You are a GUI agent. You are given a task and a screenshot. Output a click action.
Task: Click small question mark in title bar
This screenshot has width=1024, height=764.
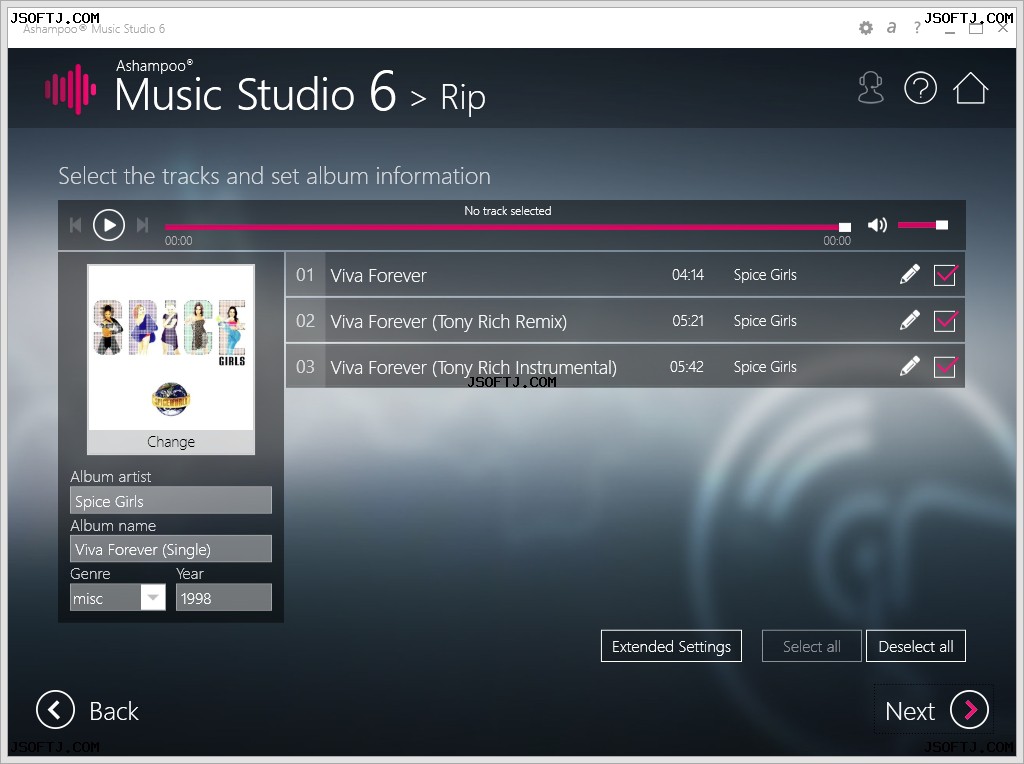pos(918,27)
